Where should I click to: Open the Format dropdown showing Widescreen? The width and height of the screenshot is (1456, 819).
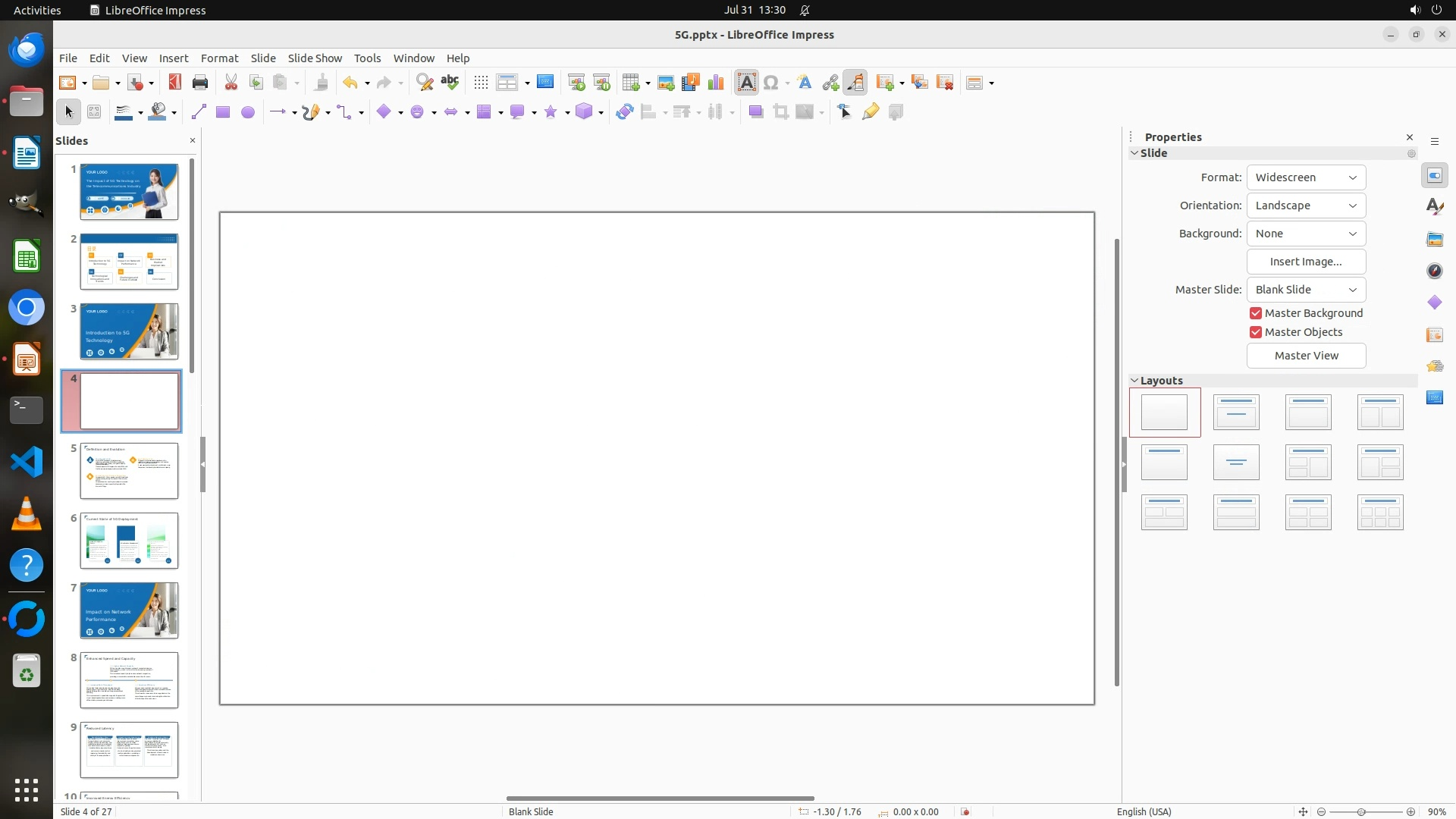(x=1306, y=177)
